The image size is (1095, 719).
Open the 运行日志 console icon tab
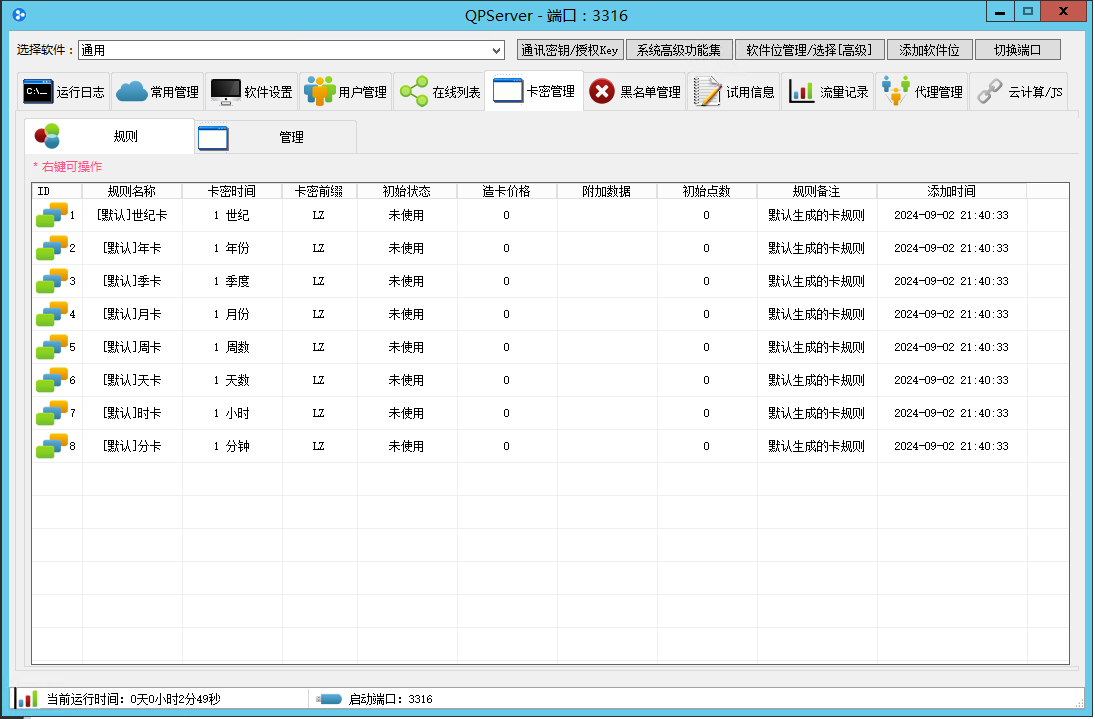pos(38,92)
